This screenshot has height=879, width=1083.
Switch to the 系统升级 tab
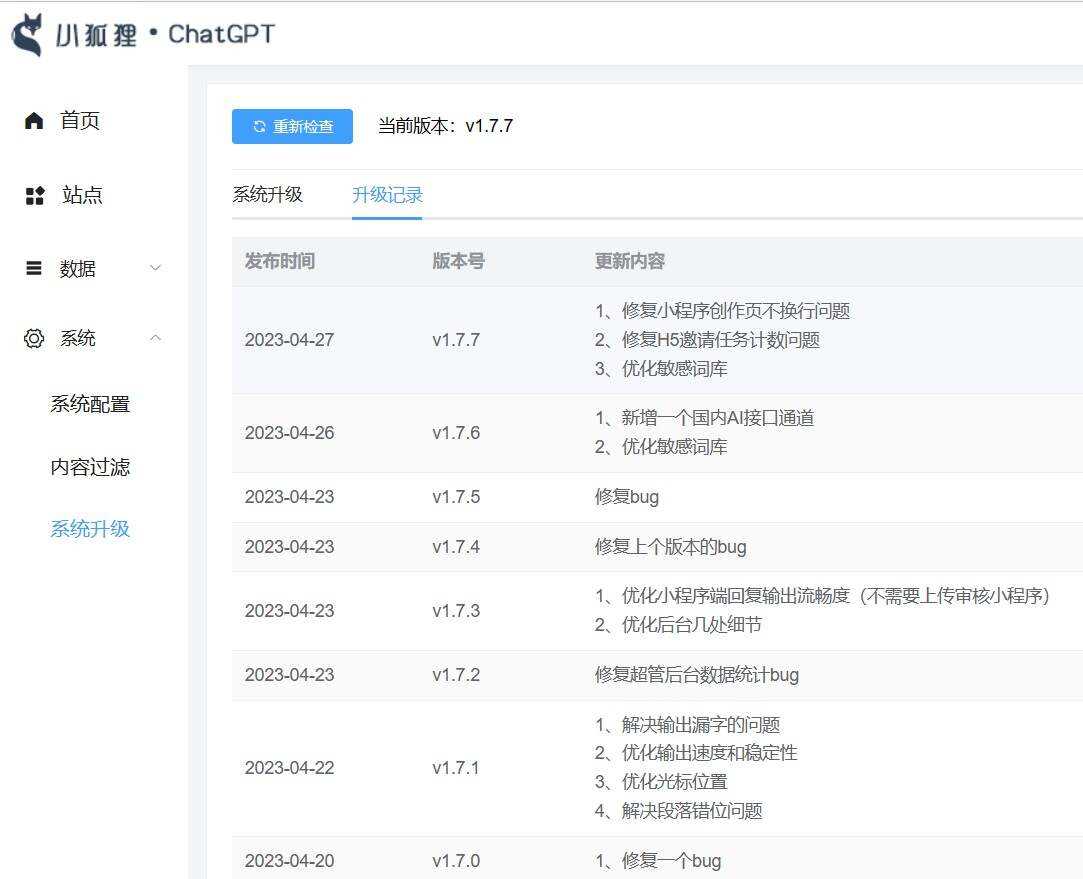(268, 196)
